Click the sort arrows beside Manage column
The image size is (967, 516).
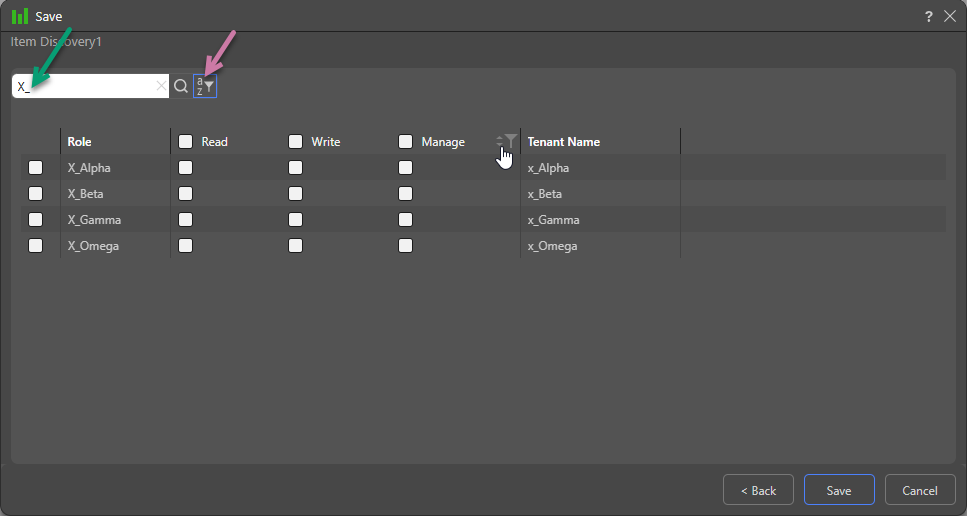point(499,142)
